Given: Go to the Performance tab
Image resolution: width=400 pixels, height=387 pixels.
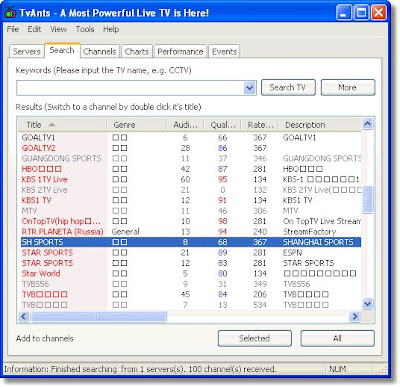Looking at the screenshot, I should tap(180, 52).
